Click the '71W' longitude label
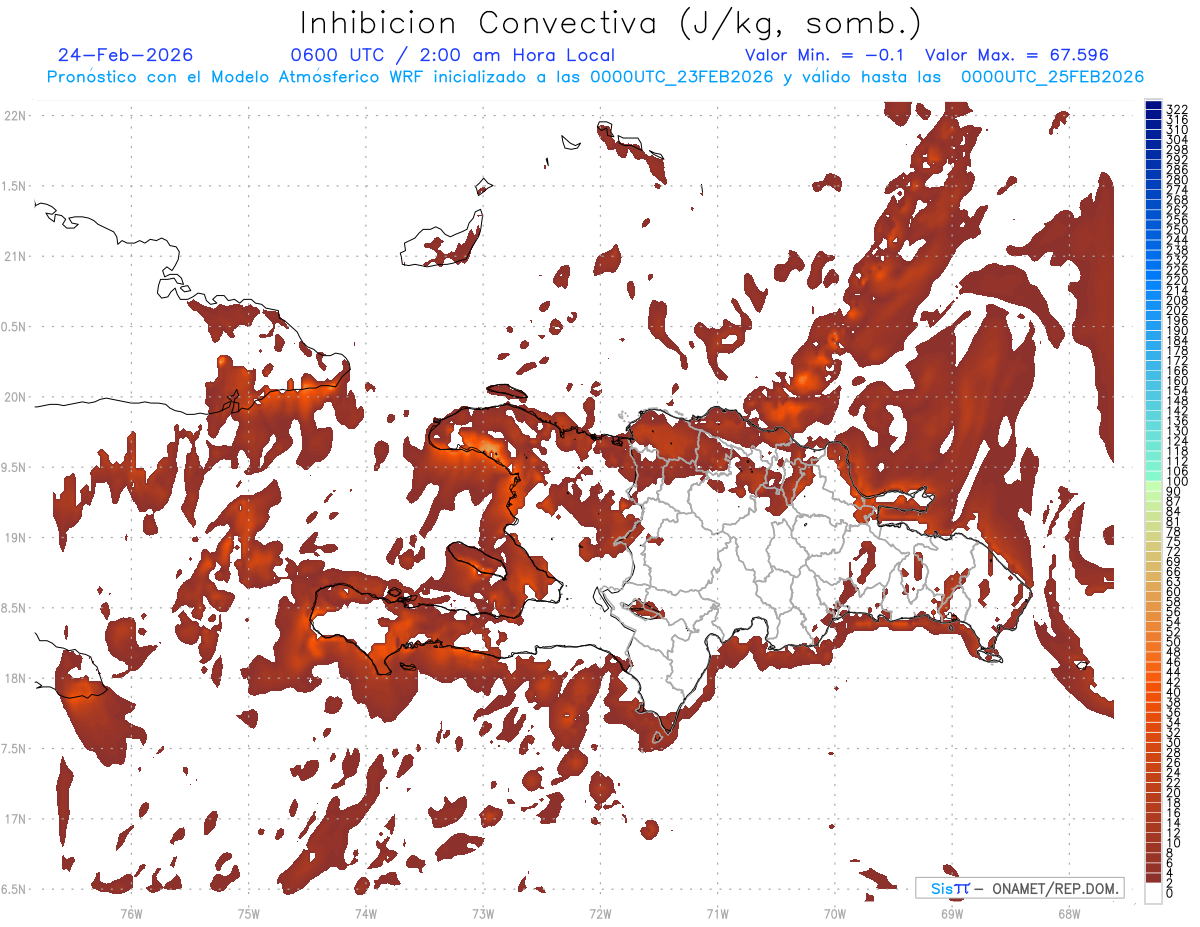This screenshot has height=927, width=1200. (x=717, y=913)
